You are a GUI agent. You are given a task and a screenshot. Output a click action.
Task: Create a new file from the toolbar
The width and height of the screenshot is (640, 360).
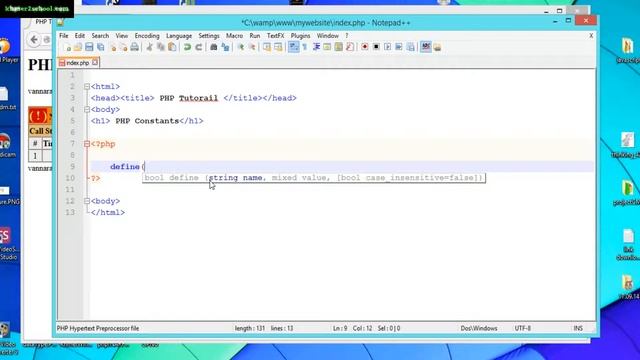pos(67,47)
